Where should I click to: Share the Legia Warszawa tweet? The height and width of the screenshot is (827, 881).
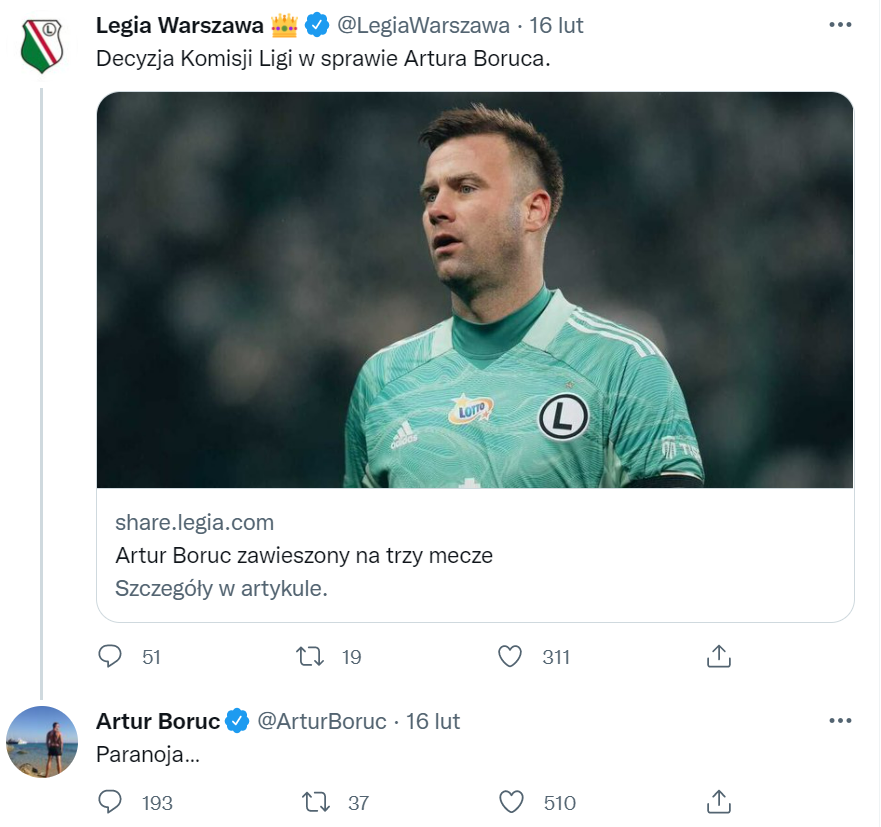[719, 656]
